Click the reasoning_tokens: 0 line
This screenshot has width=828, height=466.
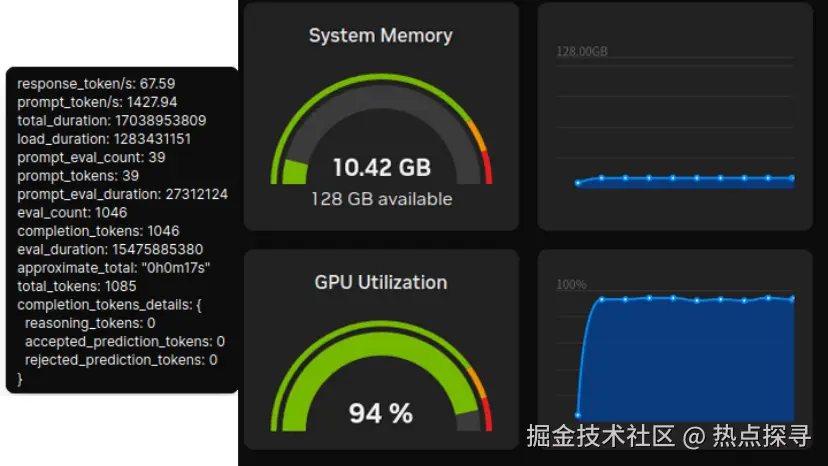90,322
